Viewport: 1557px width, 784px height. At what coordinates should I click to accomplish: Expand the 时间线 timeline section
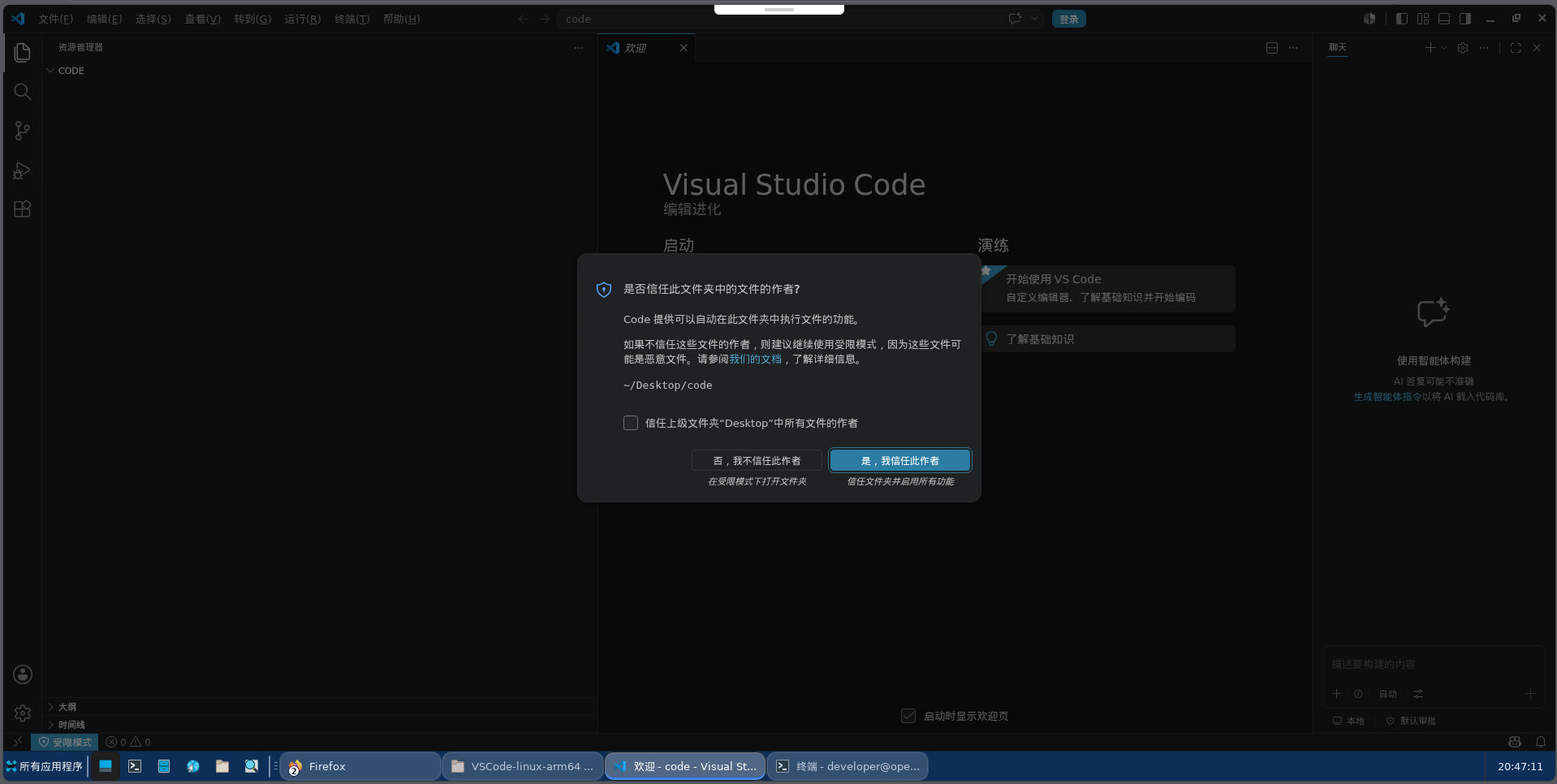(x=320, y=725)
